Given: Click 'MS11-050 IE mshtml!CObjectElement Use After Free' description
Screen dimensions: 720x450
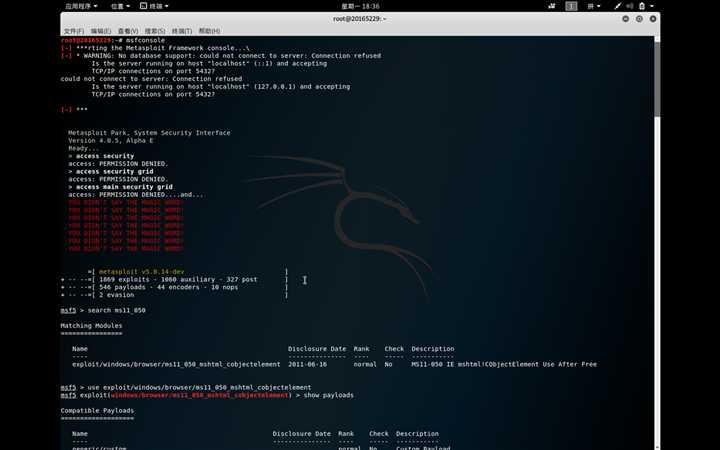Looking at the screenshot, I should [x=504, y=364].
